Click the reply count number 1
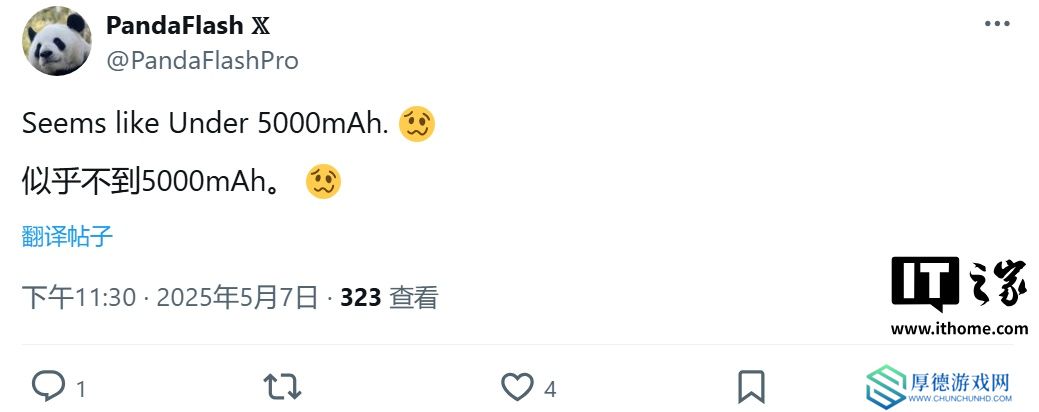This screenshot has width=1039, height=412. click(81, 389)
